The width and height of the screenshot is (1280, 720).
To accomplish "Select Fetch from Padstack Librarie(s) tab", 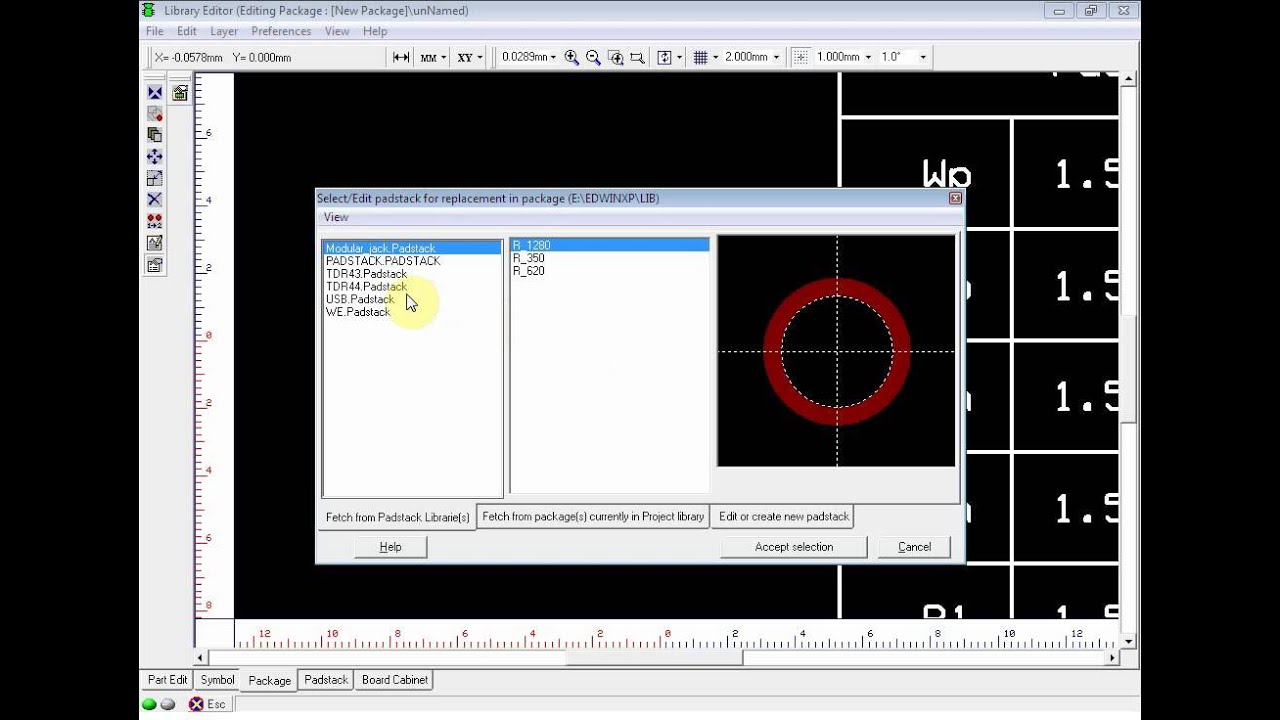I will (397, 518).
